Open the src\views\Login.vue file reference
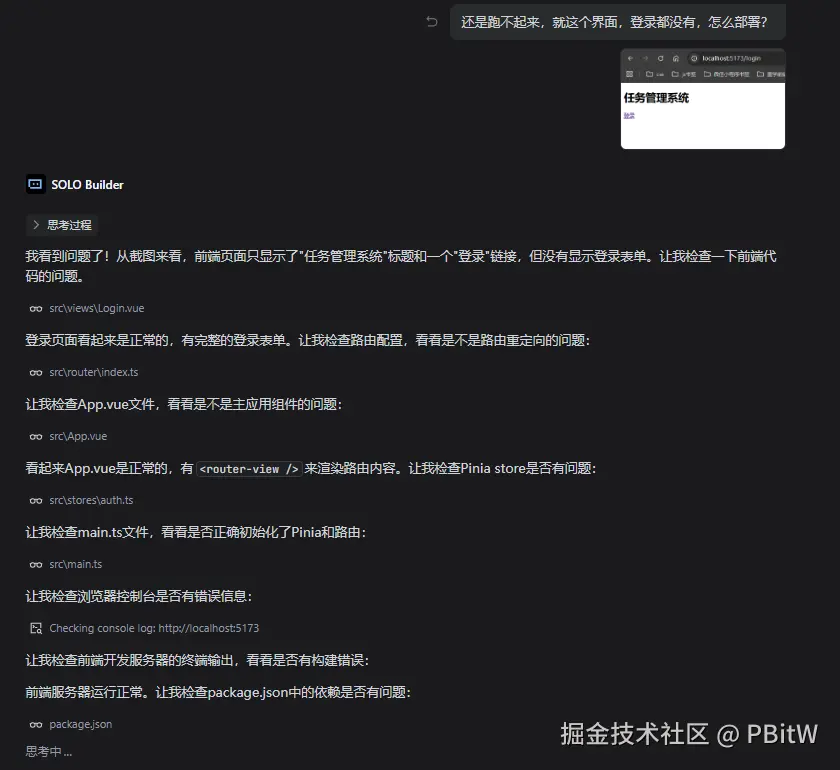The height and width of the screenshot is (770, 840). [x=96, y=308]
